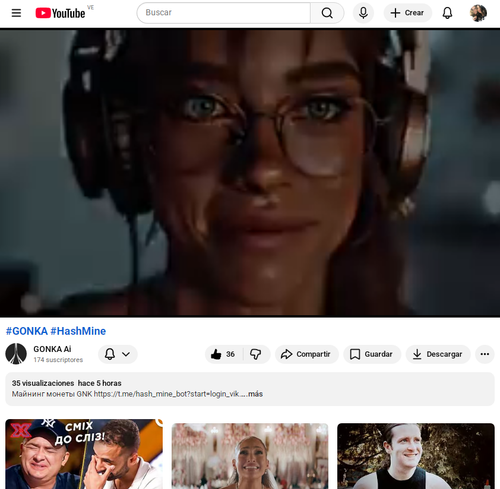This screenshot has height=489, width=500.
Task: Go to YouTube home via logo
Action: (x=60, y=13)
